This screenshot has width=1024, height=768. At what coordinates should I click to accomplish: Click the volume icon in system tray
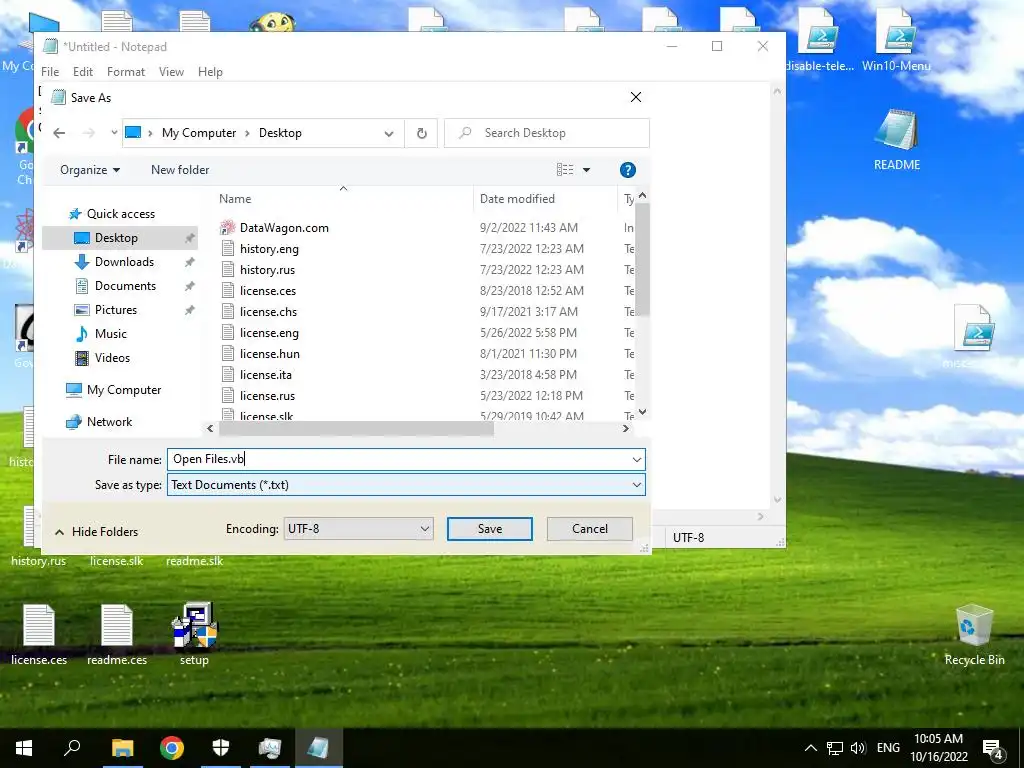pos(857,748)
